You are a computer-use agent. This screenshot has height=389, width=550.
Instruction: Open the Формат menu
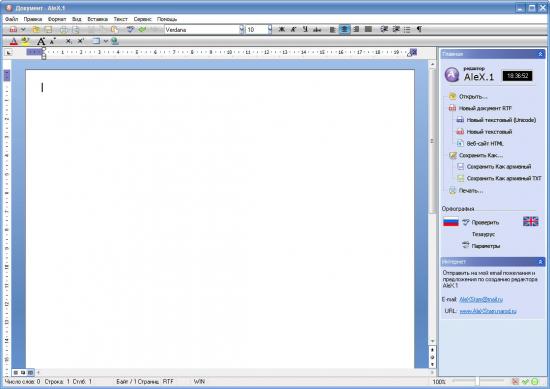[57, 19]
